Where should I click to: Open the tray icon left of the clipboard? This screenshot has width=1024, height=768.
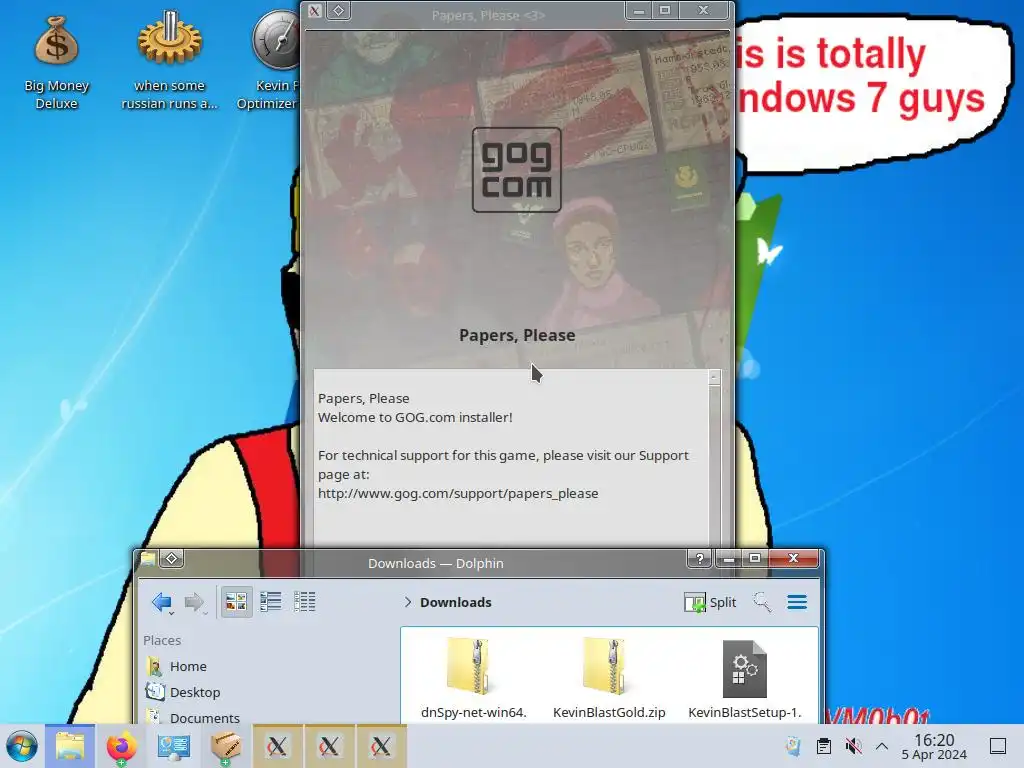point(793,746)
